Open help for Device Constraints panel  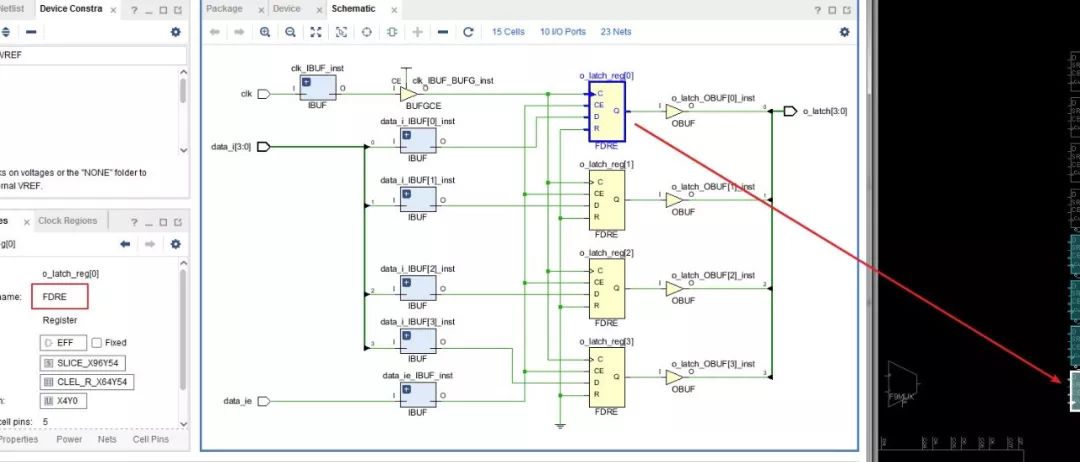click(134, 10)
